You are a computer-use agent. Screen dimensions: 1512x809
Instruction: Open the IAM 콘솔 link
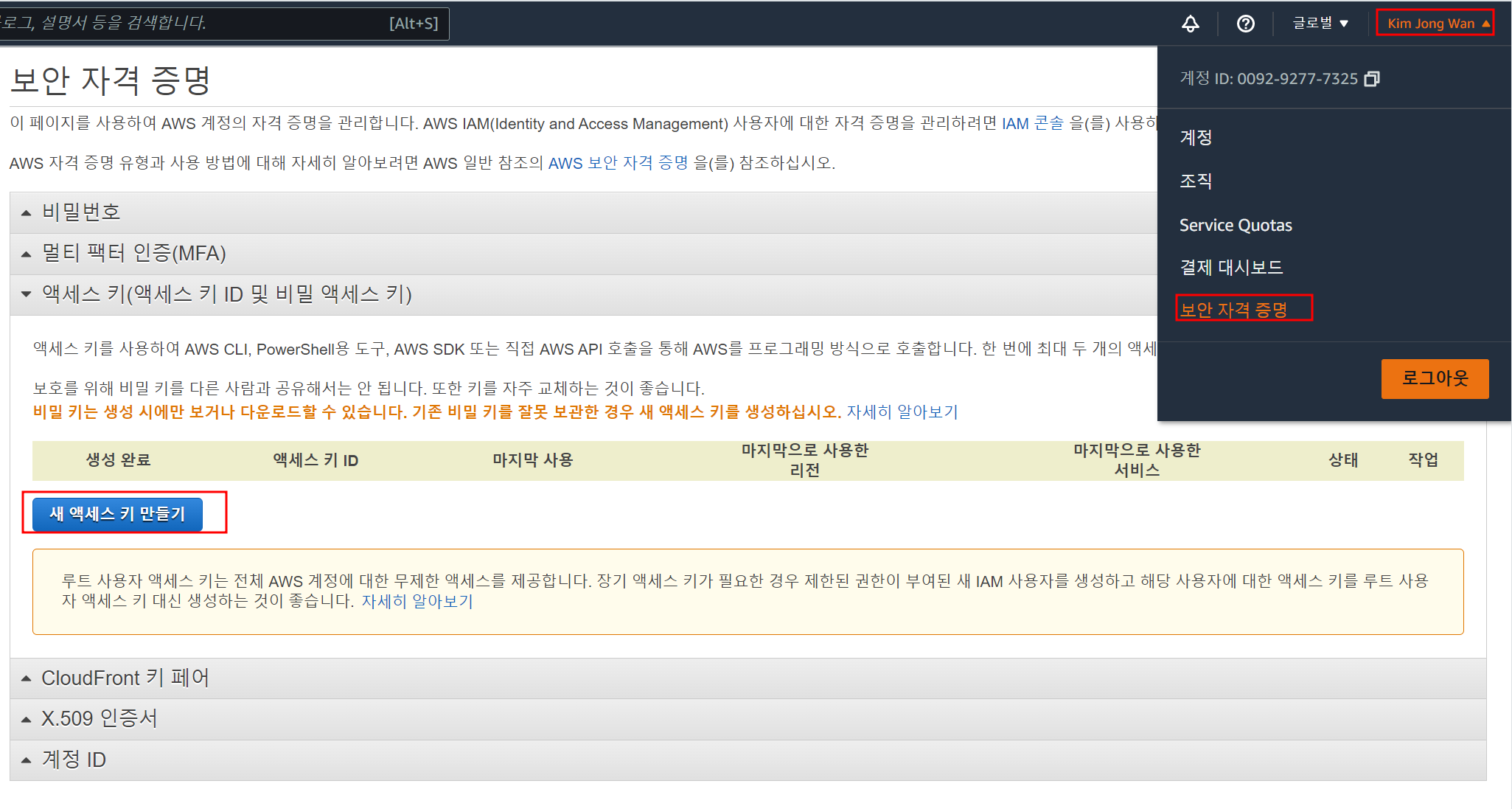[1032, 123]
